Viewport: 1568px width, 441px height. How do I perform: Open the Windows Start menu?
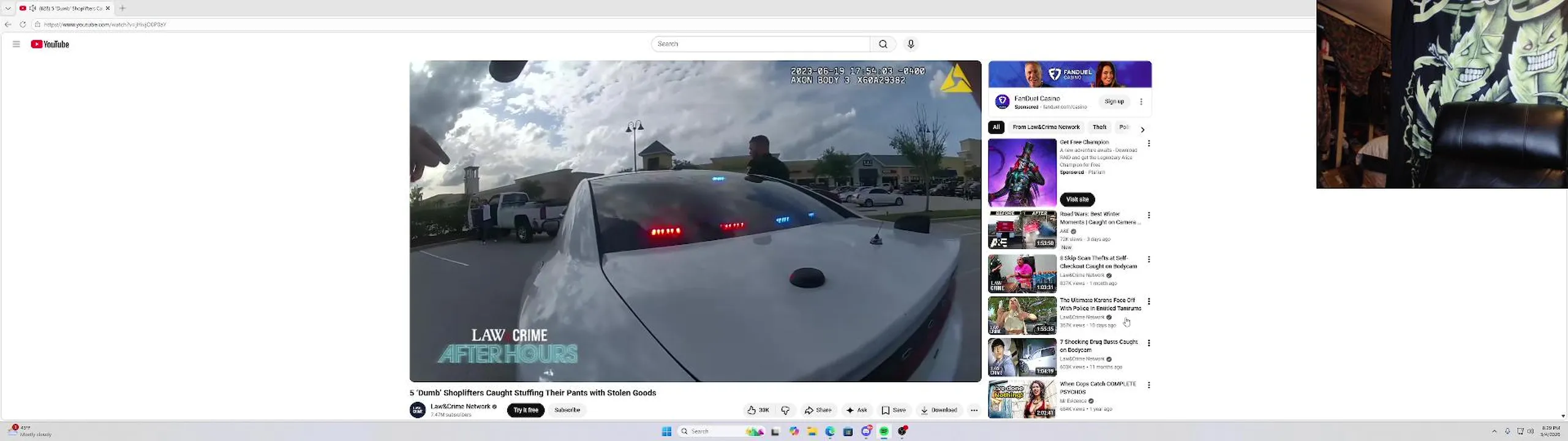pyautogui.click(x=666, y=432)
